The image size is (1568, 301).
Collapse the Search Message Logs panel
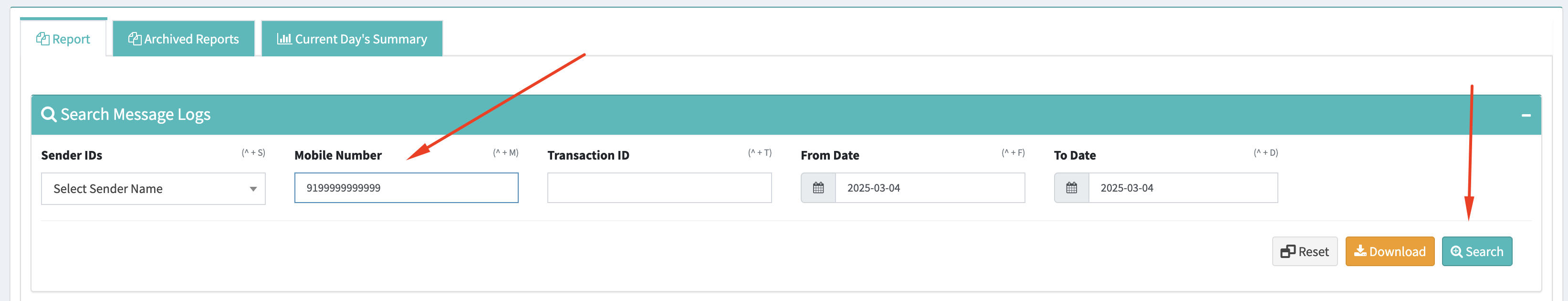coord(1526,115)
